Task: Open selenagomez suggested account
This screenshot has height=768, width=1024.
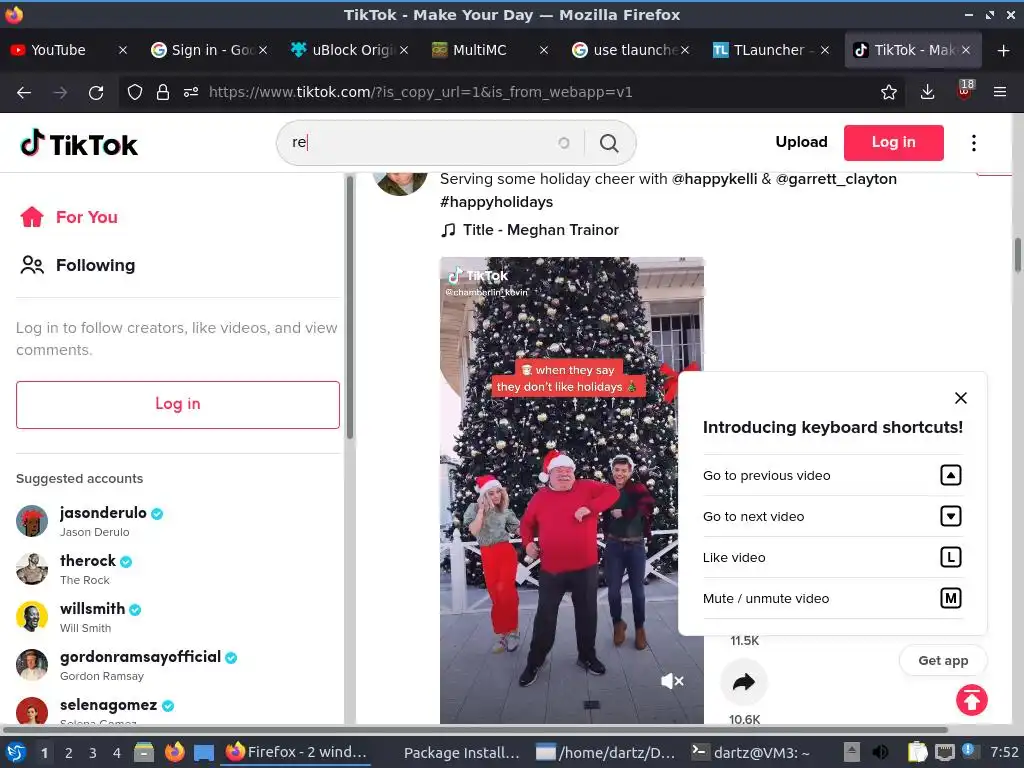Action: (x=96, y=711)
